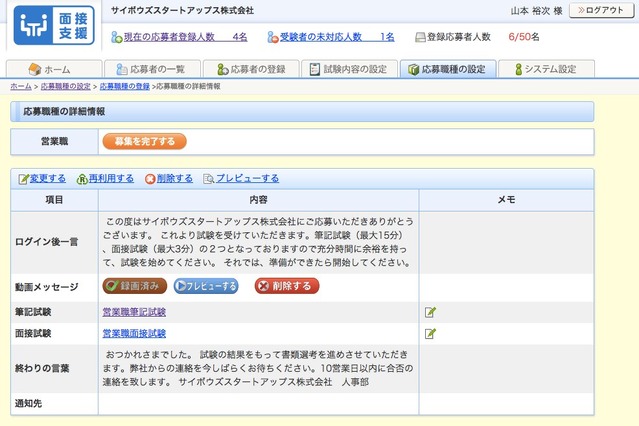The height and width of the screenshot is (426, 639).
Task: Open the 応募者の一覧 tab
Action: pos(152,69)
